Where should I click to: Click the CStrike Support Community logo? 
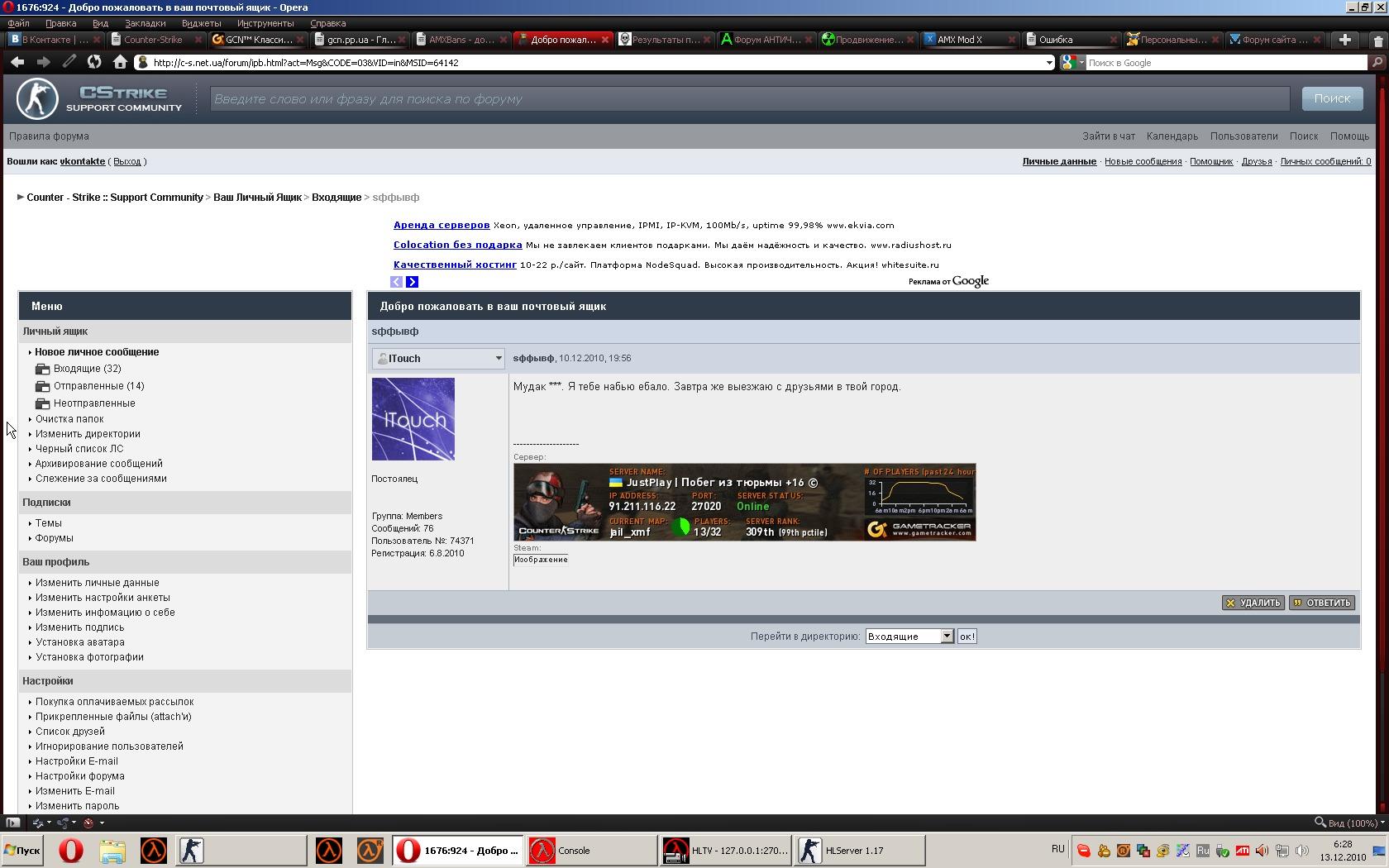coord(99,99)
